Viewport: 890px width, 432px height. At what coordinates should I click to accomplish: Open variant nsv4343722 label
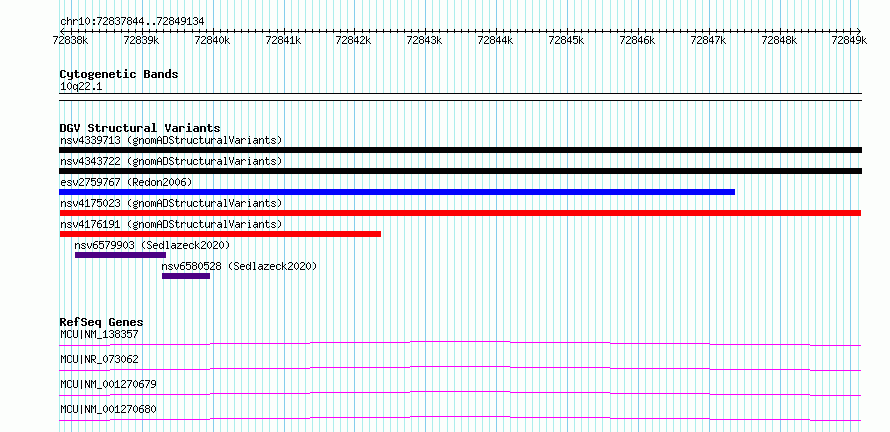point(171,161)
